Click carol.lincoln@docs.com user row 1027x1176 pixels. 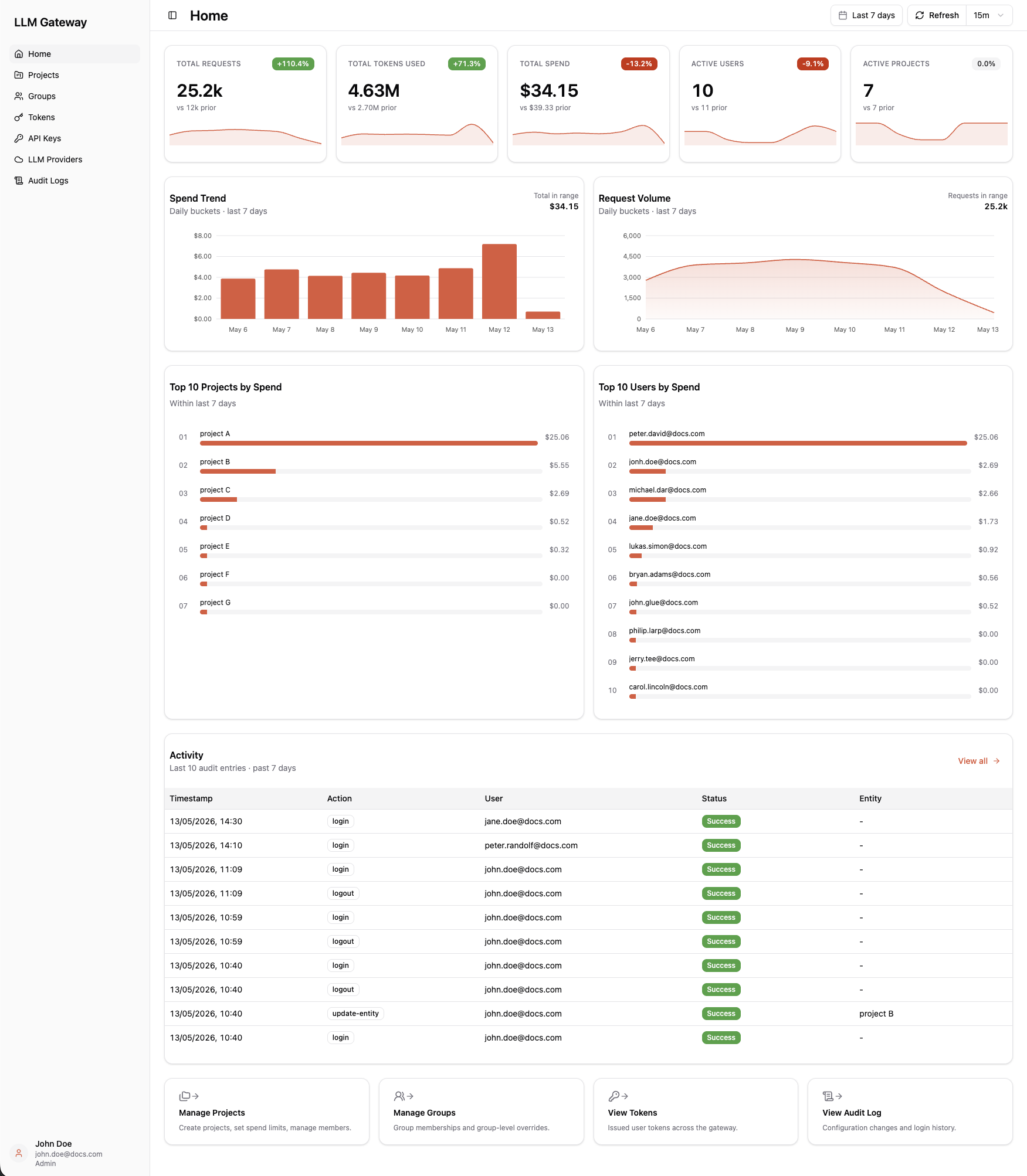803,691
